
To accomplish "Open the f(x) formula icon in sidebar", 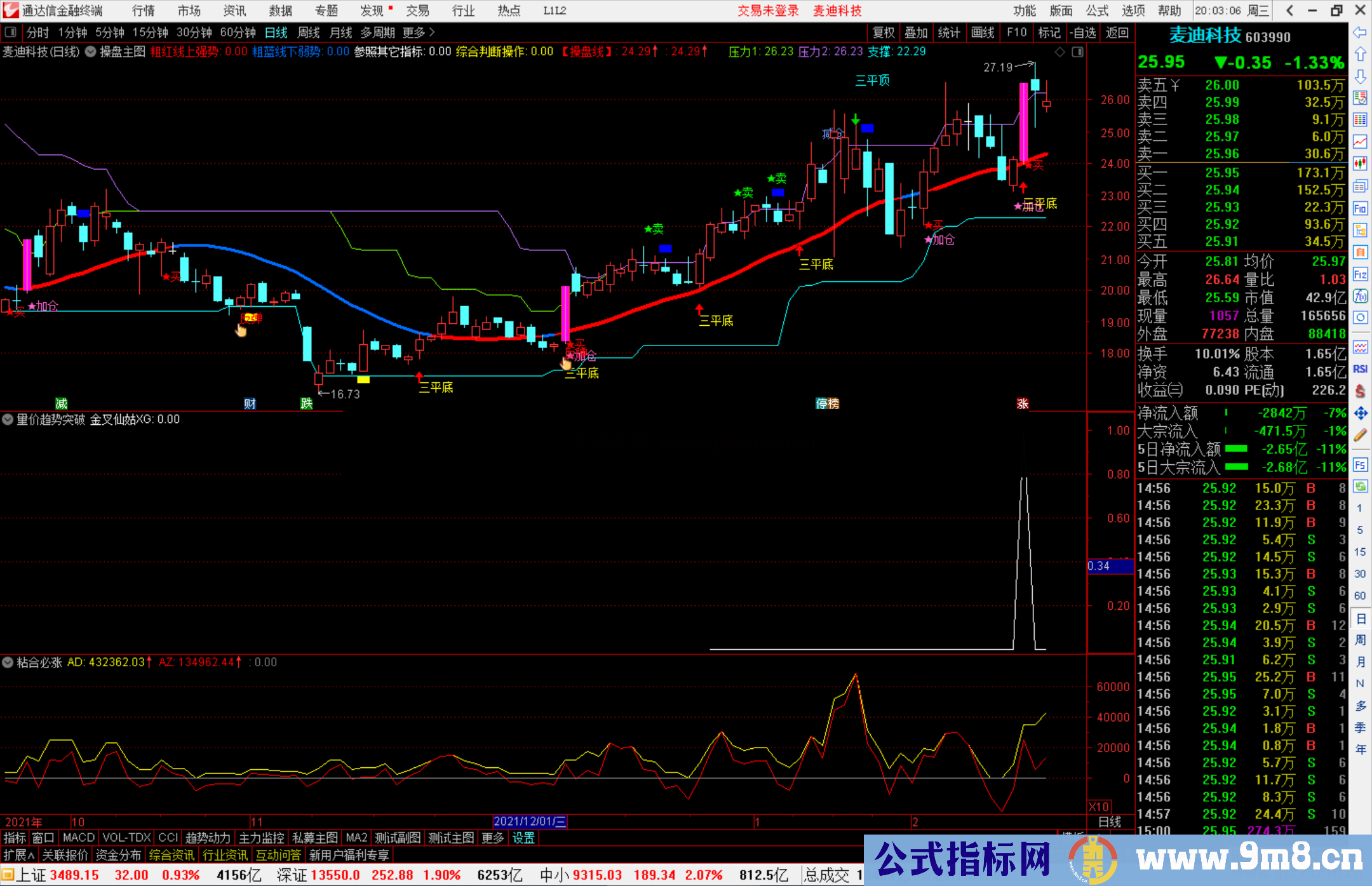I will tap(1360, 296).
